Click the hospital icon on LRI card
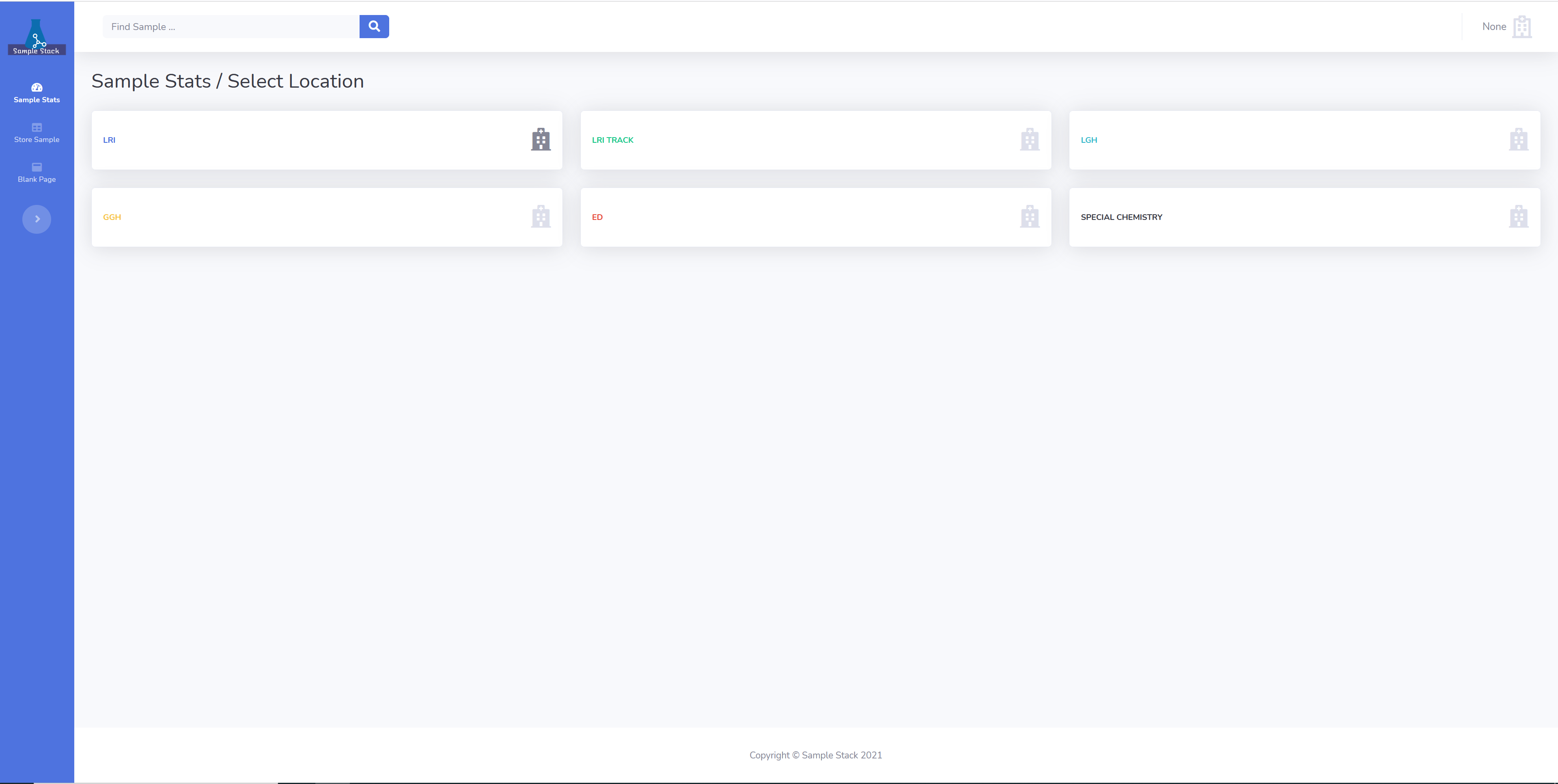The image size is (1558, 784). [541, 140]
